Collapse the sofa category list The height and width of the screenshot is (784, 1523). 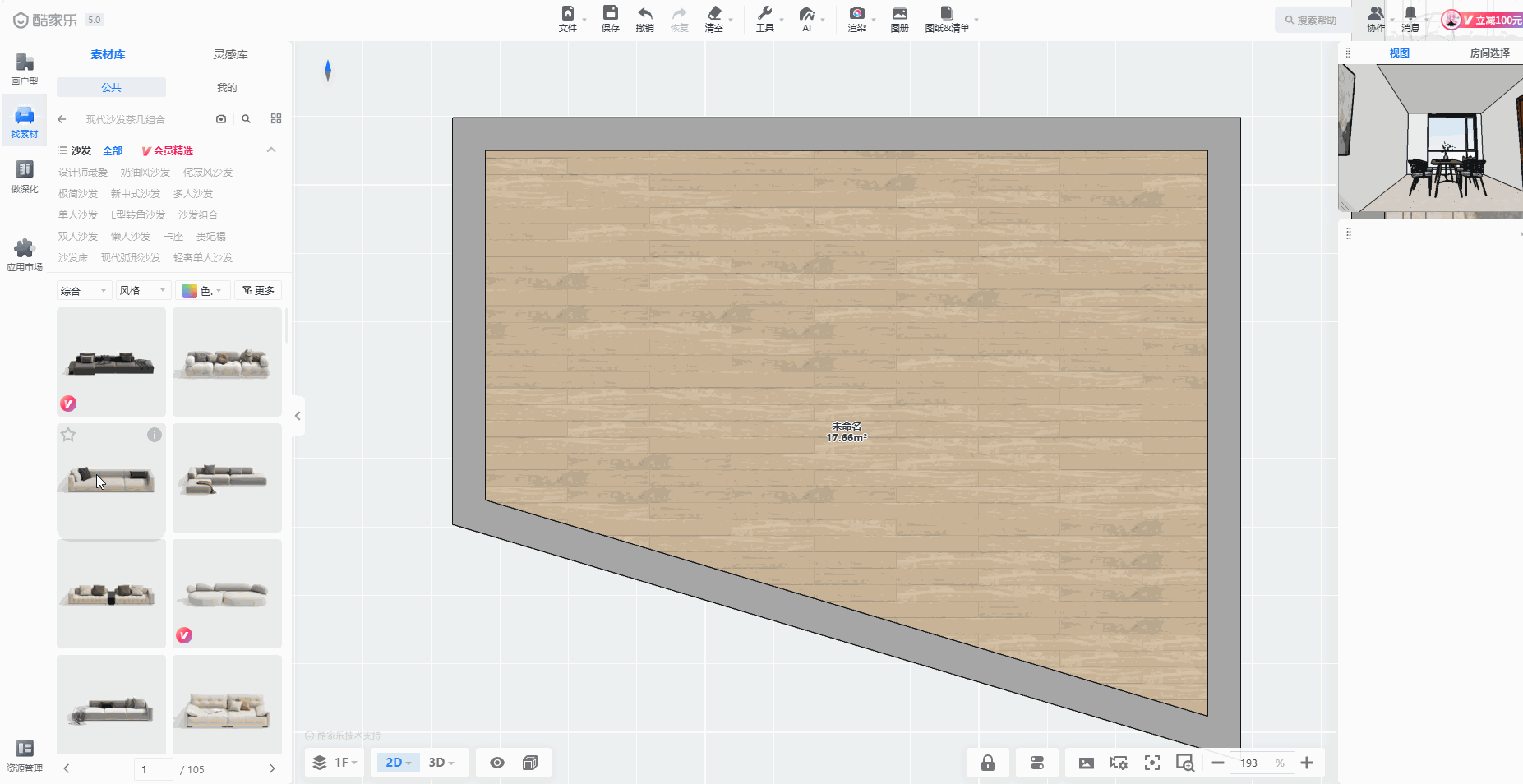[271, 150]
